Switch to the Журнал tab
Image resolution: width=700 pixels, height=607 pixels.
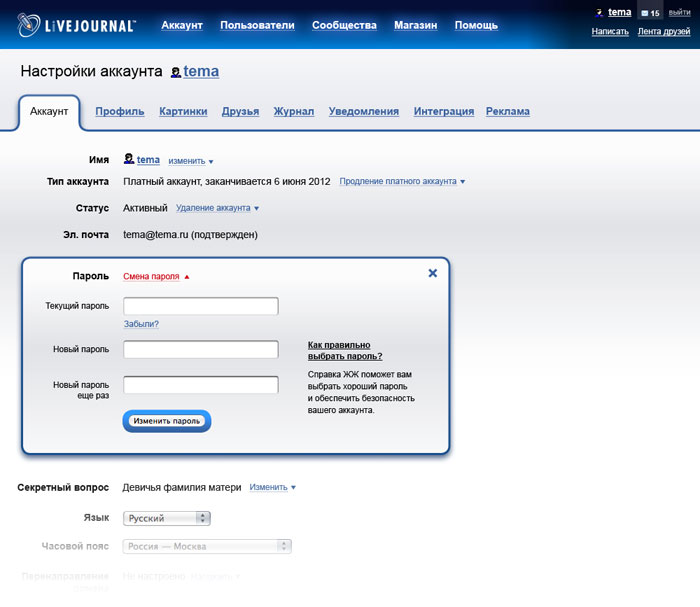(x=294, y=112)
